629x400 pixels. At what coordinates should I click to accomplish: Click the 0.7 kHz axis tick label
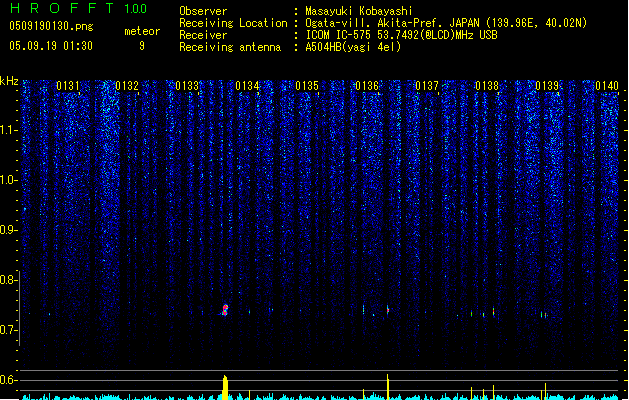pyautogui.click(x=8, y=330)
